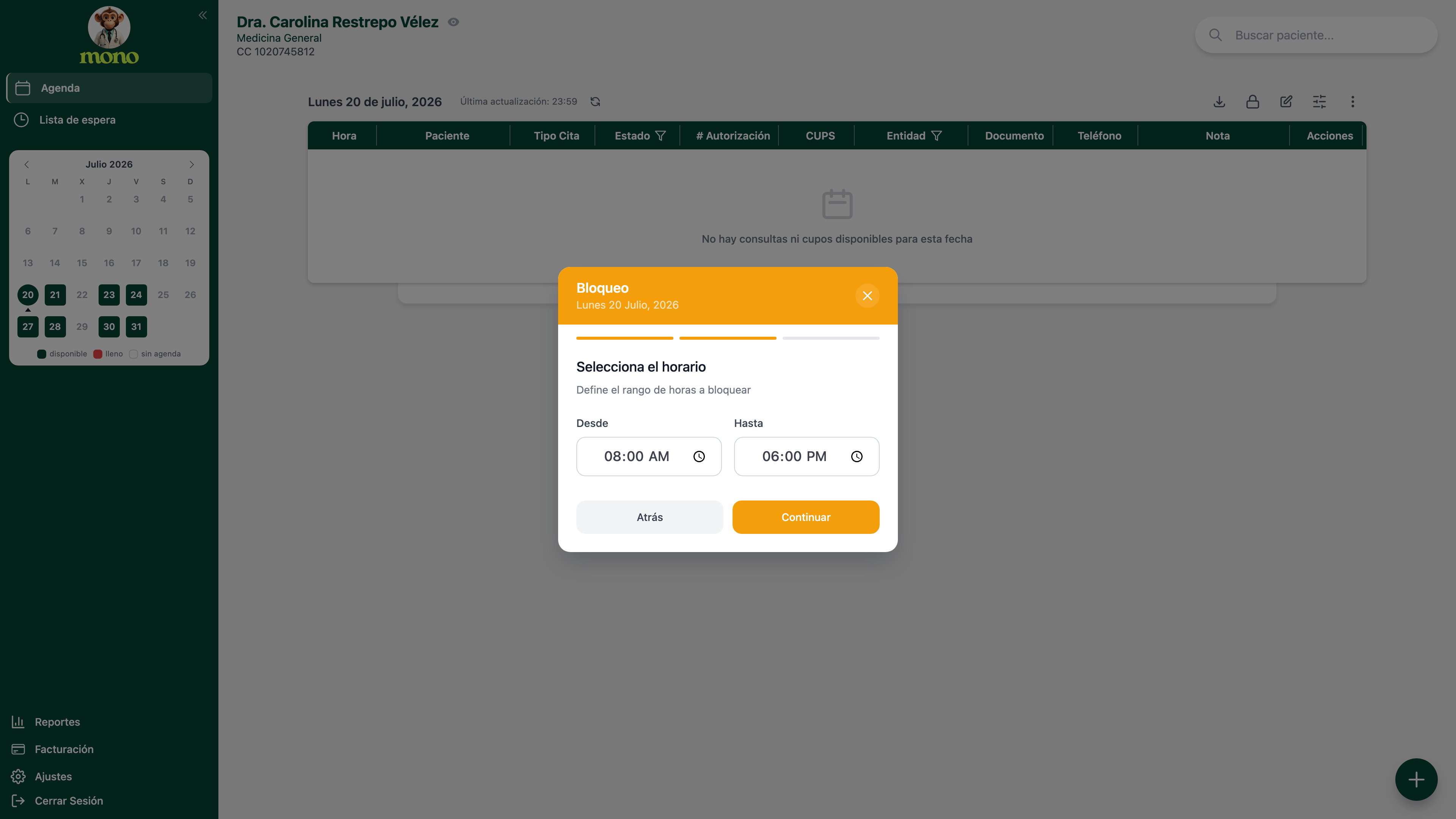Go to next month in calendar

[191, 165]
